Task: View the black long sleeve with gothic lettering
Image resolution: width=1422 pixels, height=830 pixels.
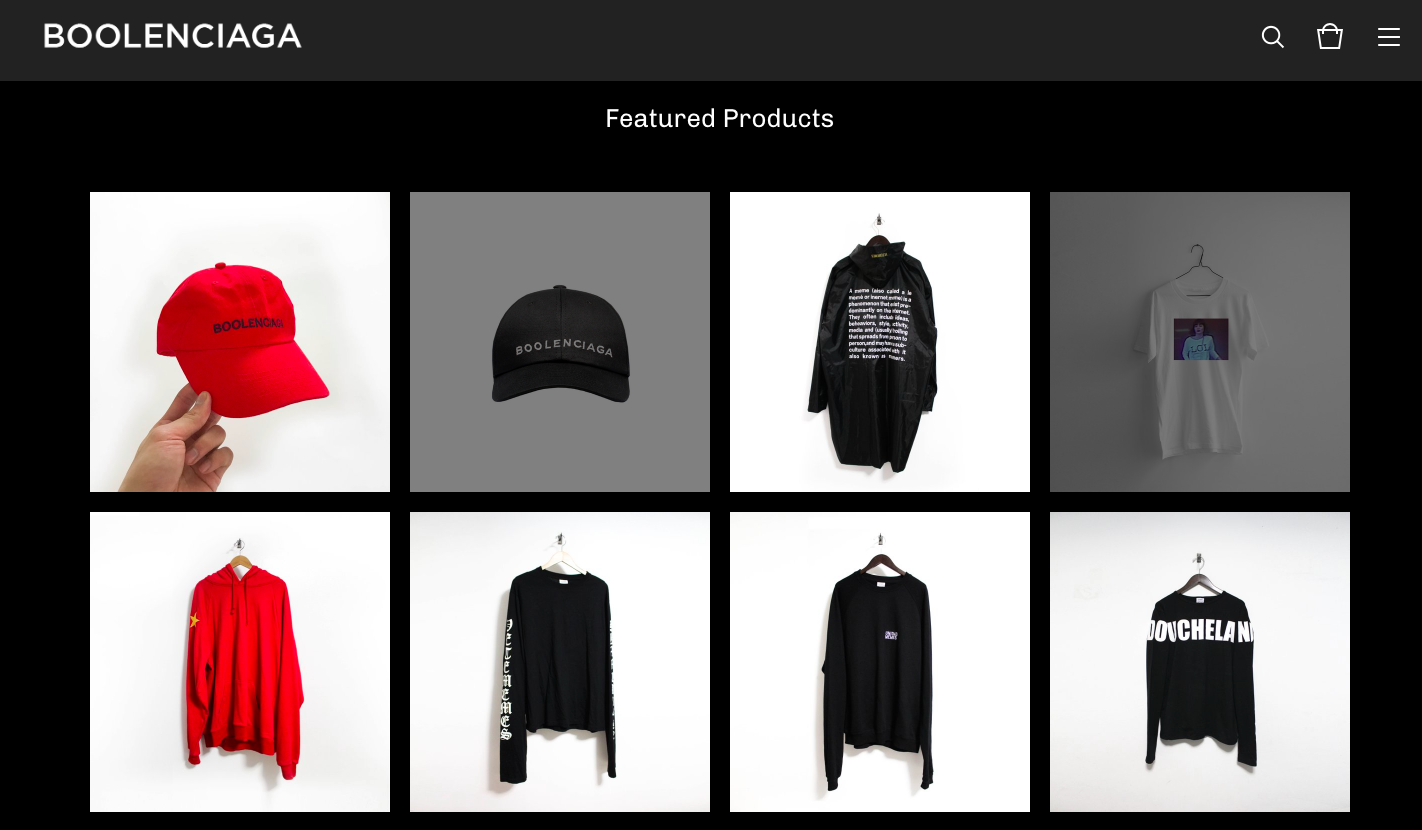Action: pos(560,662)
